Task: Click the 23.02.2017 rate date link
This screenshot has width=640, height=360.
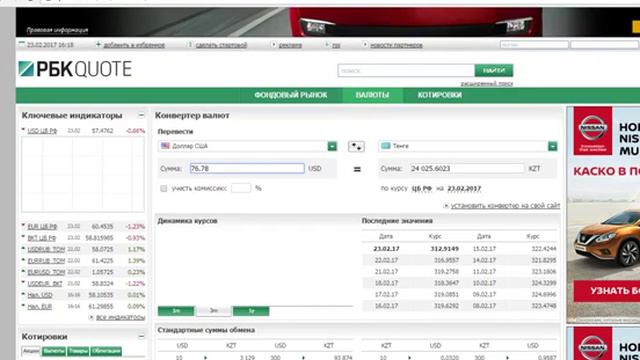Action: pos(464,189)
